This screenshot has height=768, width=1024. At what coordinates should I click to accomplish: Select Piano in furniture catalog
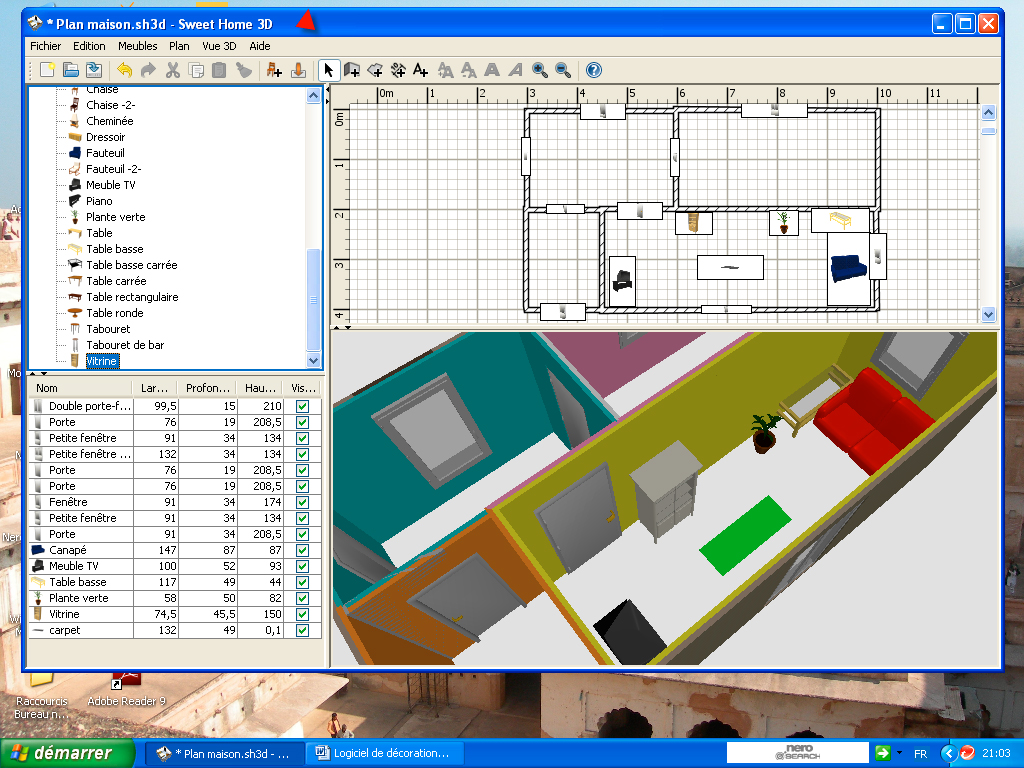(99, 201)
